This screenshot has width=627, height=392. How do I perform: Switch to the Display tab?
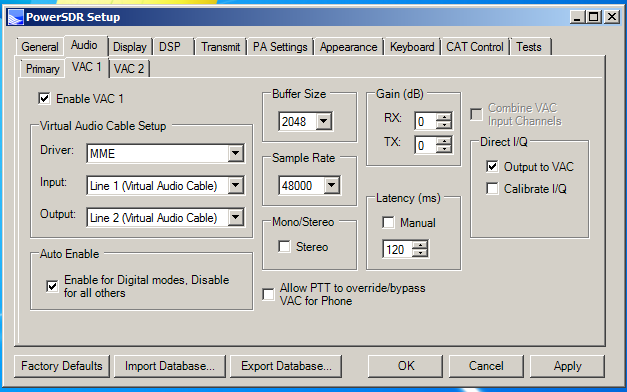click(130, 47)
